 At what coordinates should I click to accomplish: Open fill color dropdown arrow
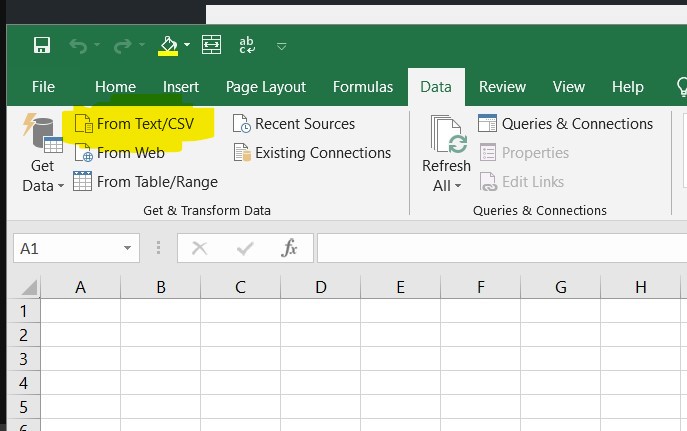[x=187, y=45]
